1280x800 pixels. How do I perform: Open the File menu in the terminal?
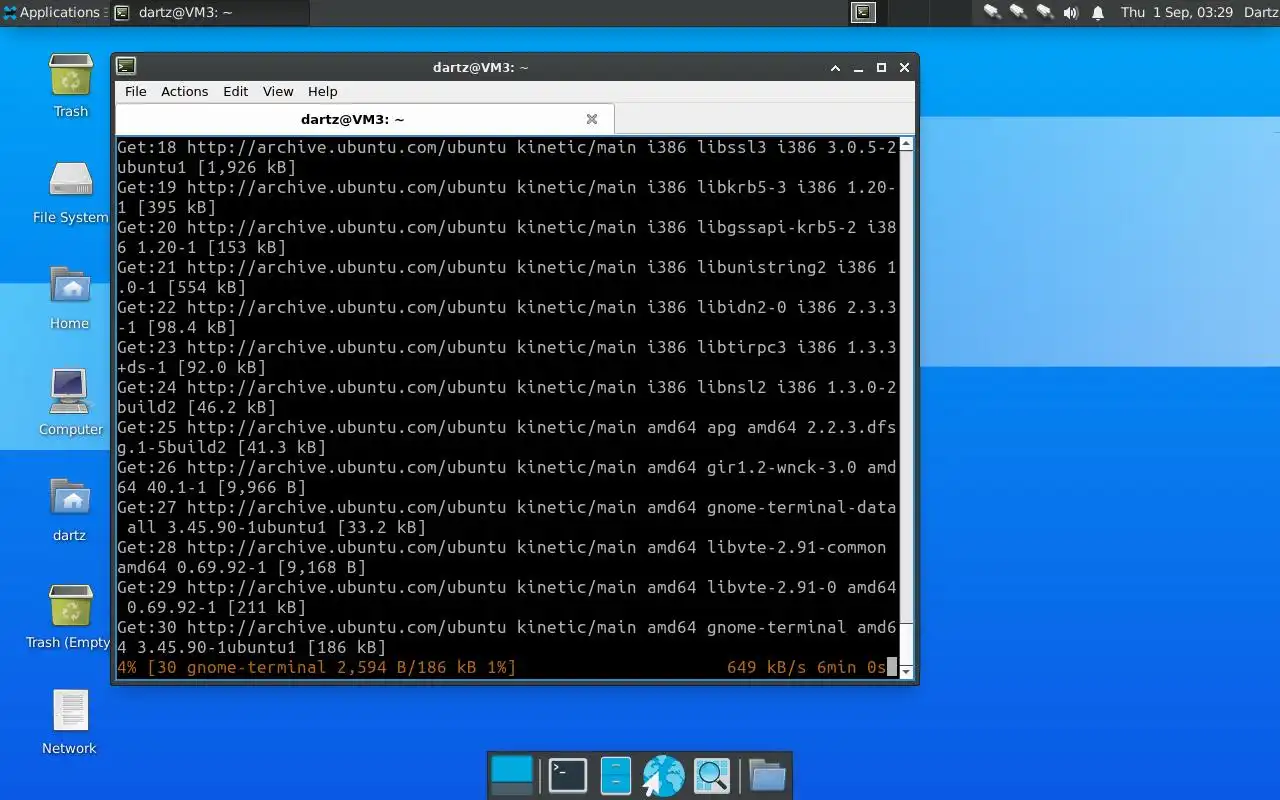[x=135, y=91]
